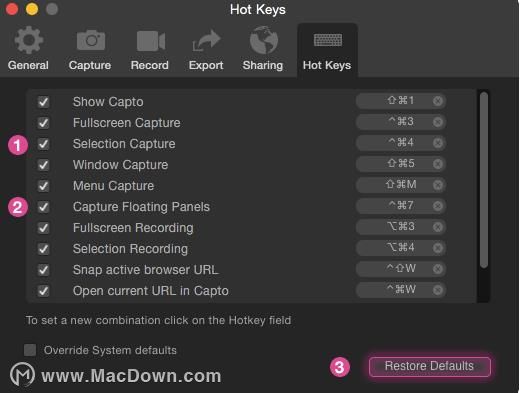Uncheck the Capture Floating Panels checkbox
Viewport: 520px width, 393px height.
(43, 207)
